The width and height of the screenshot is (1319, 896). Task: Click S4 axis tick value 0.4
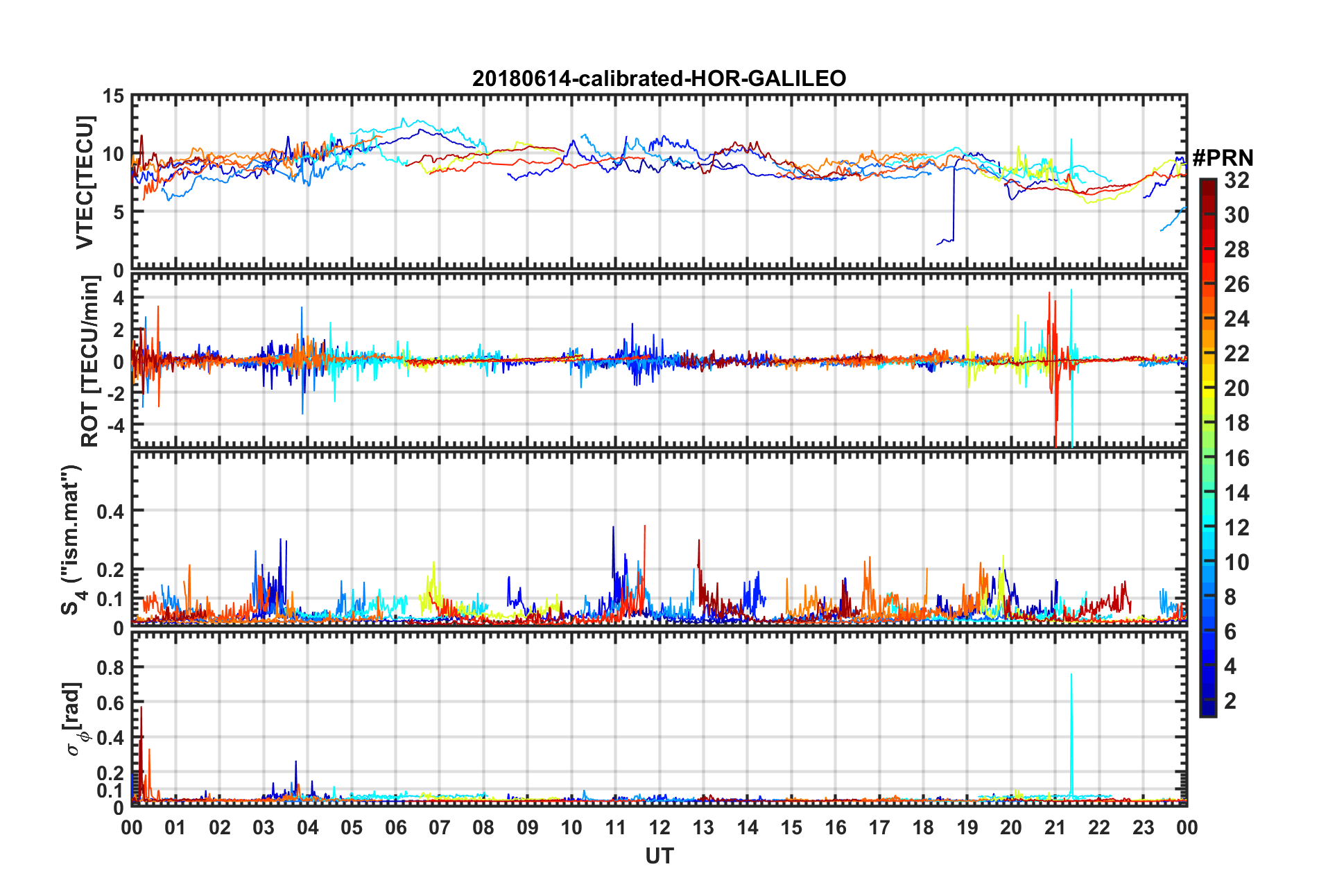tap(110, 512)
